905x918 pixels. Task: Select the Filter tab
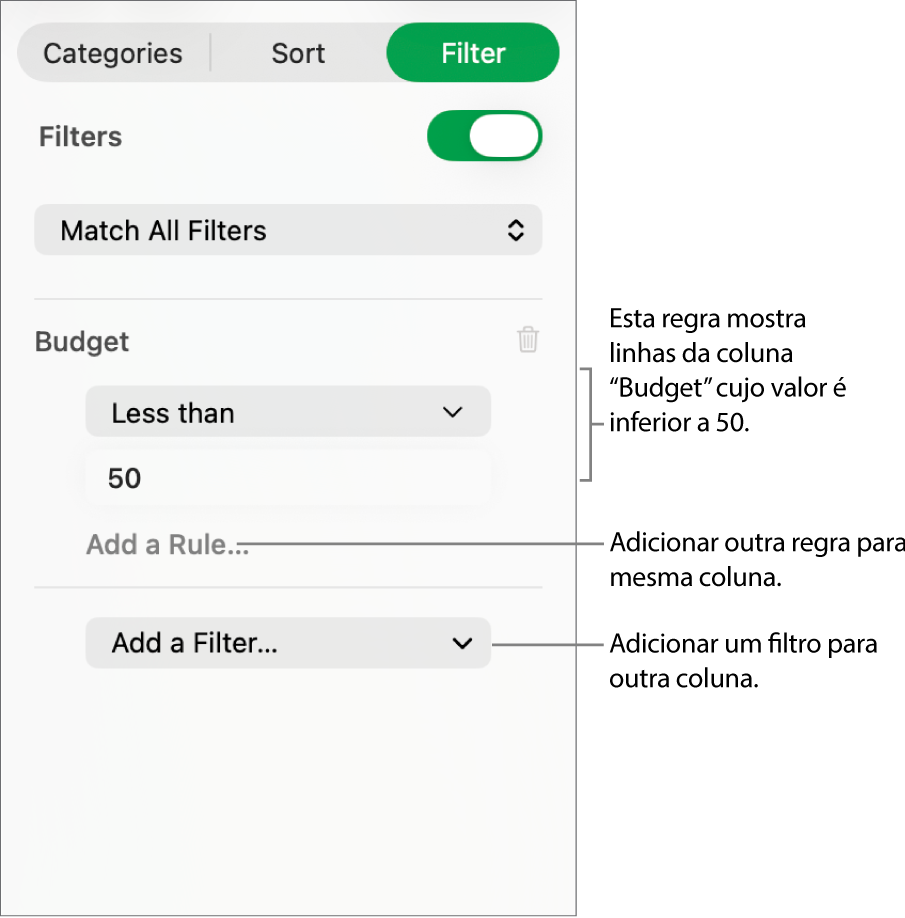click(472, 53)
